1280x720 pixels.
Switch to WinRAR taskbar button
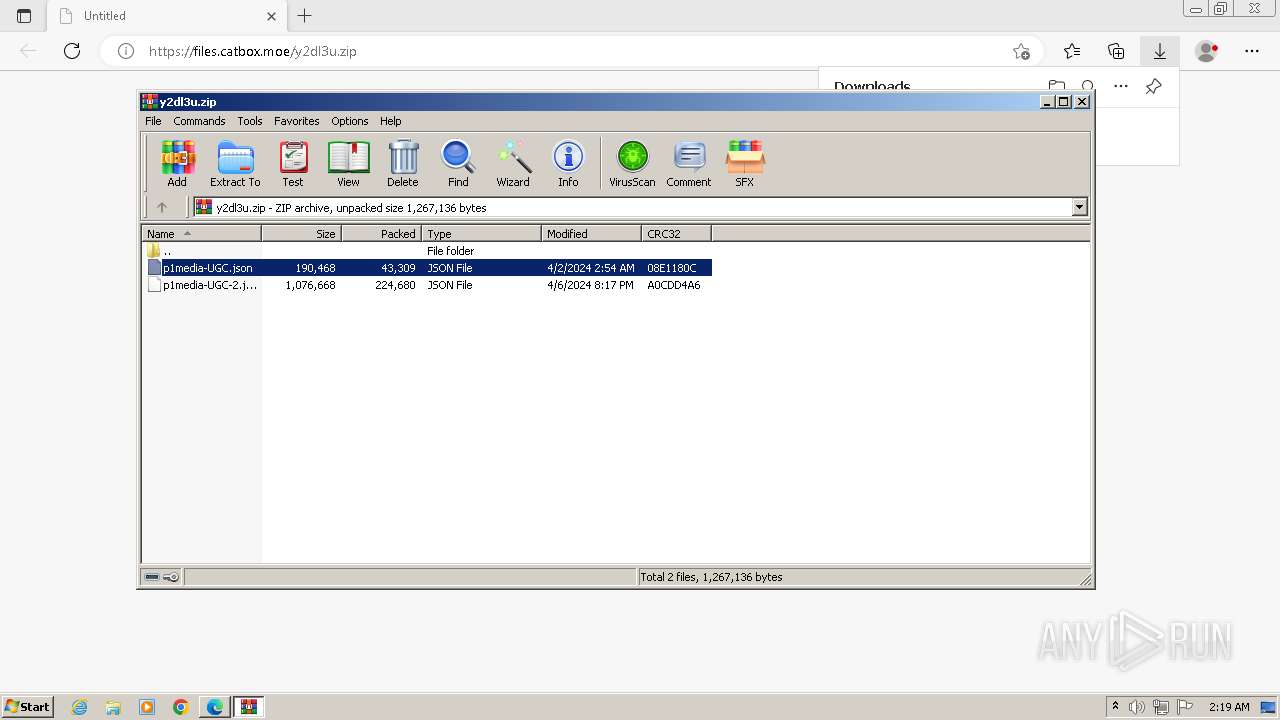tap(249, 707)
